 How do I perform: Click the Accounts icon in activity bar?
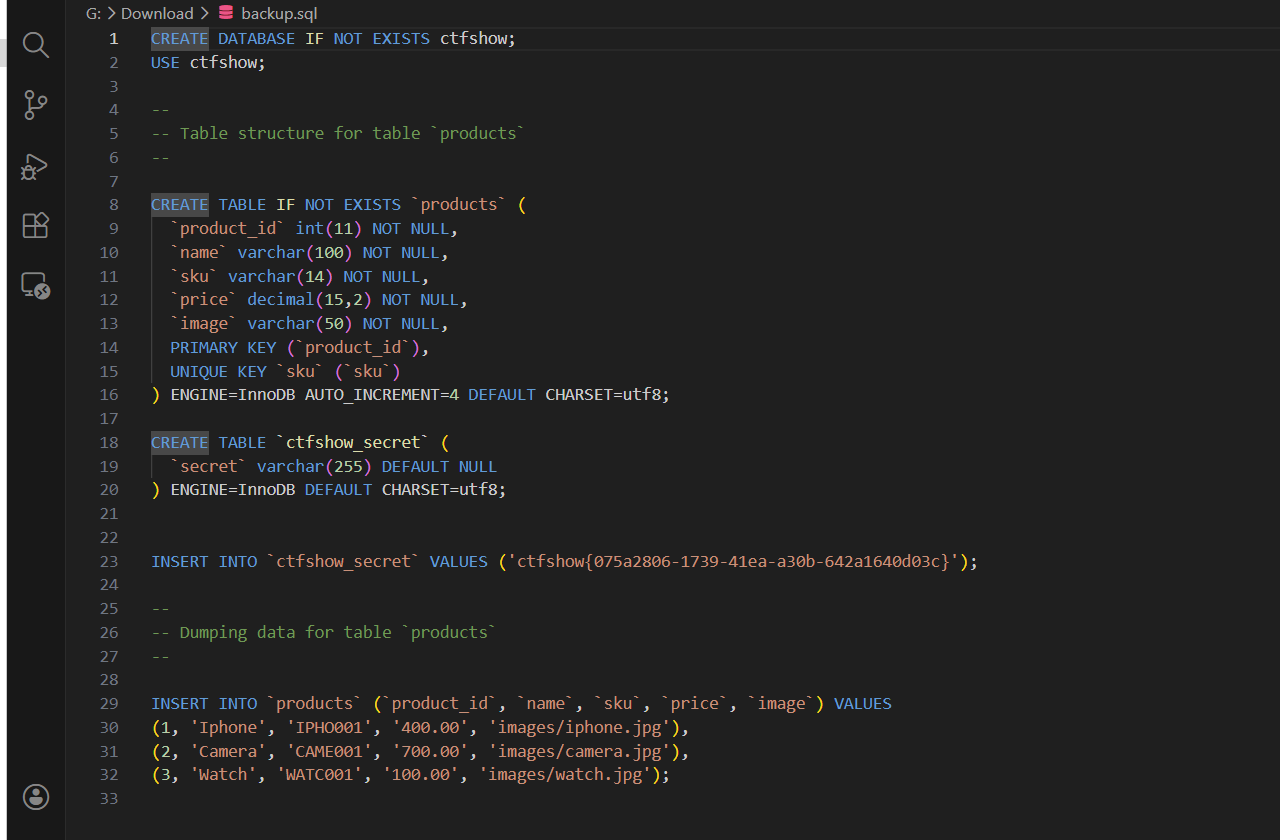36,796
